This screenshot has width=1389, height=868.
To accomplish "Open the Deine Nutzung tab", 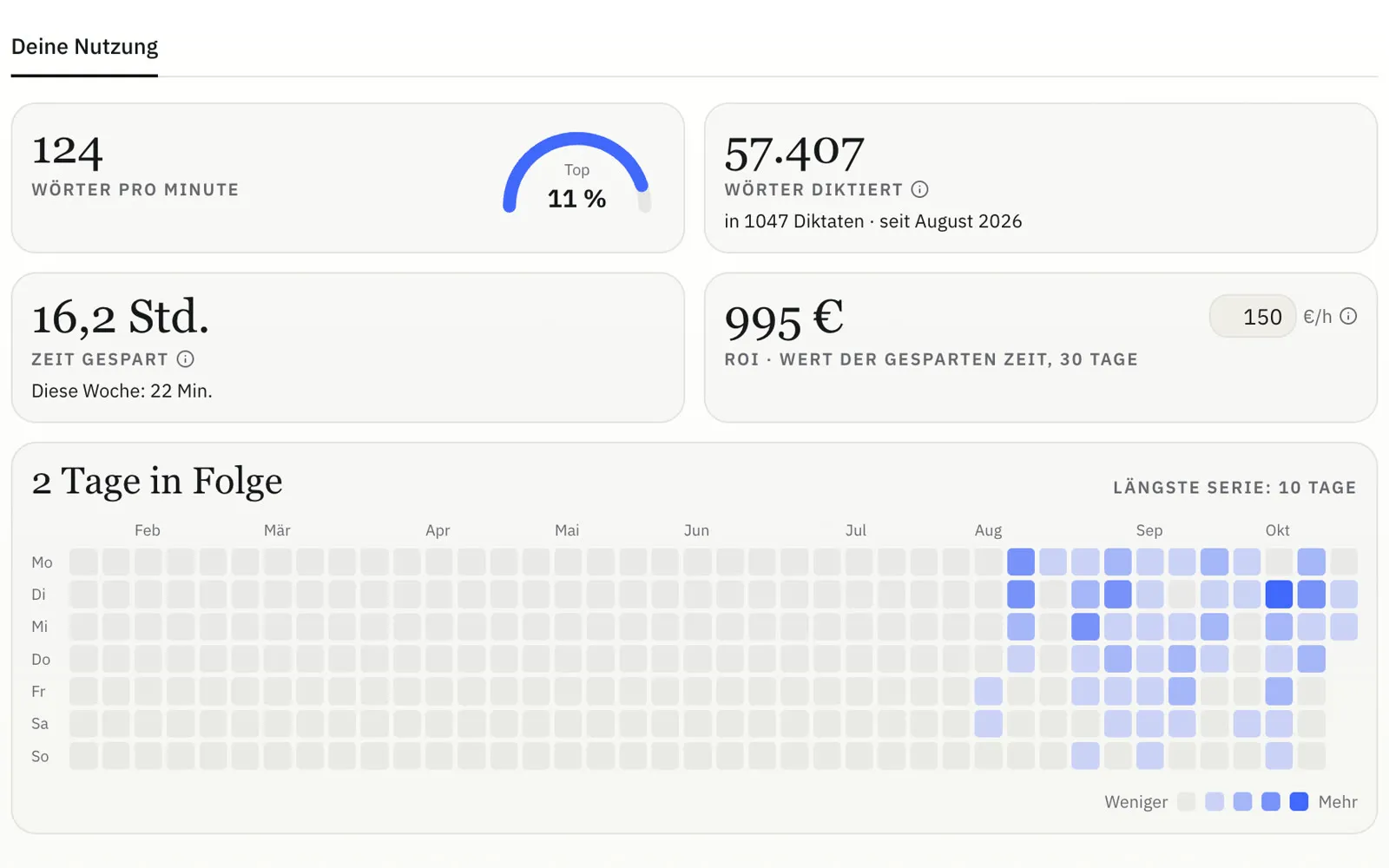I will (x=84, y=47).
